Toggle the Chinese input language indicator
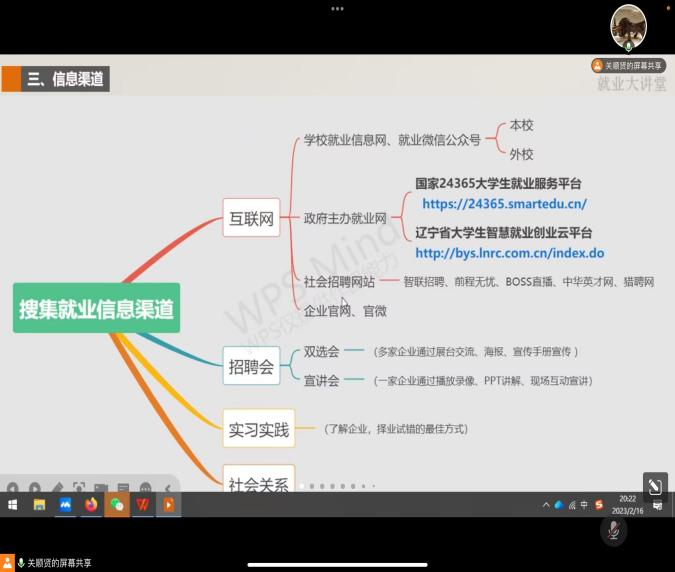Screen dimensions: 675x572 pyautogui.click(x=584, y=505)
